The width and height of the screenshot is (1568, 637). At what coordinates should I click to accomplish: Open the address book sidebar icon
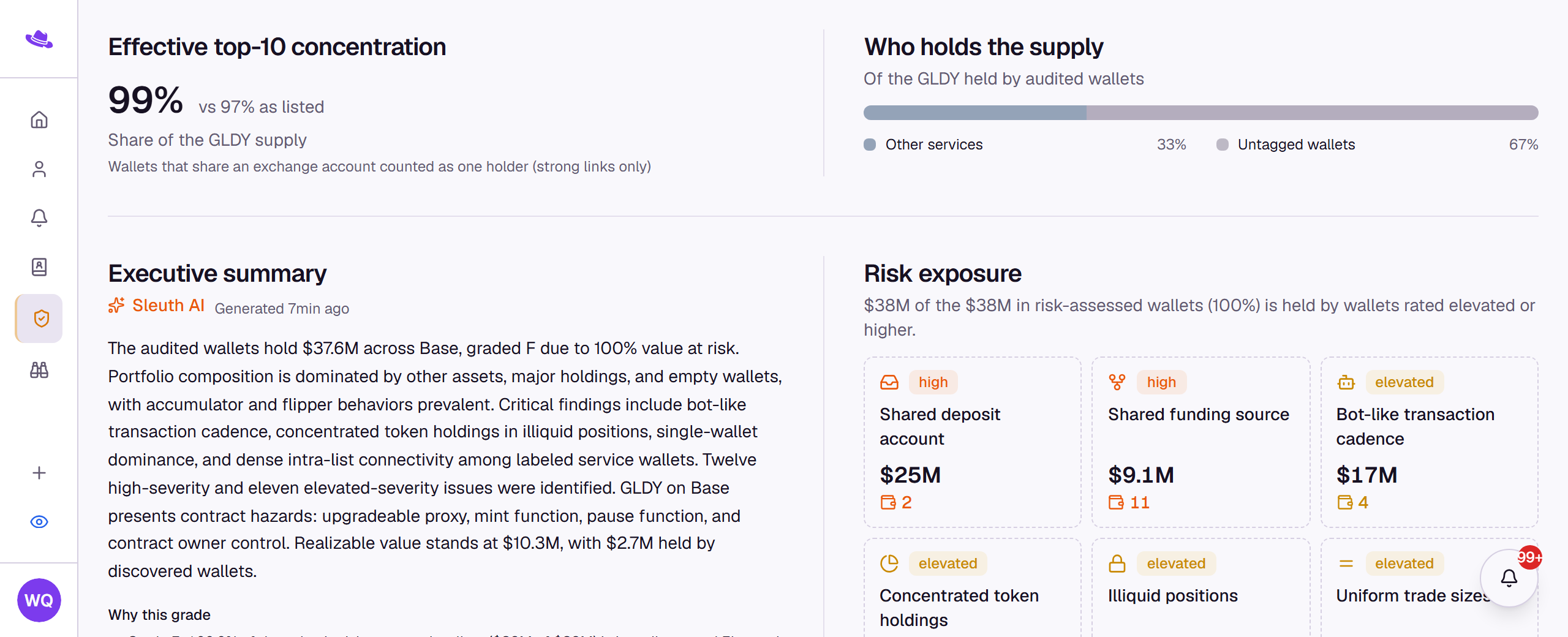[x=39, y=266]
